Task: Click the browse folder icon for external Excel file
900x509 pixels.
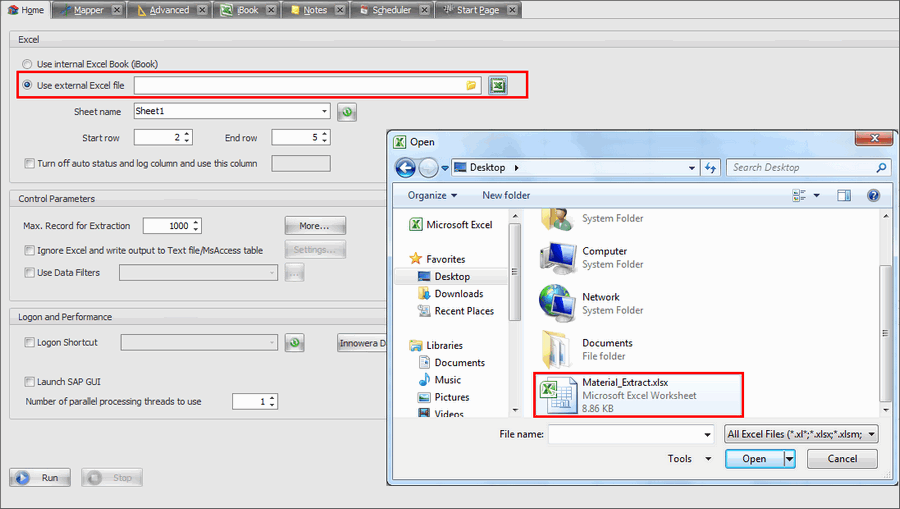Action: [x=471, y=86]
